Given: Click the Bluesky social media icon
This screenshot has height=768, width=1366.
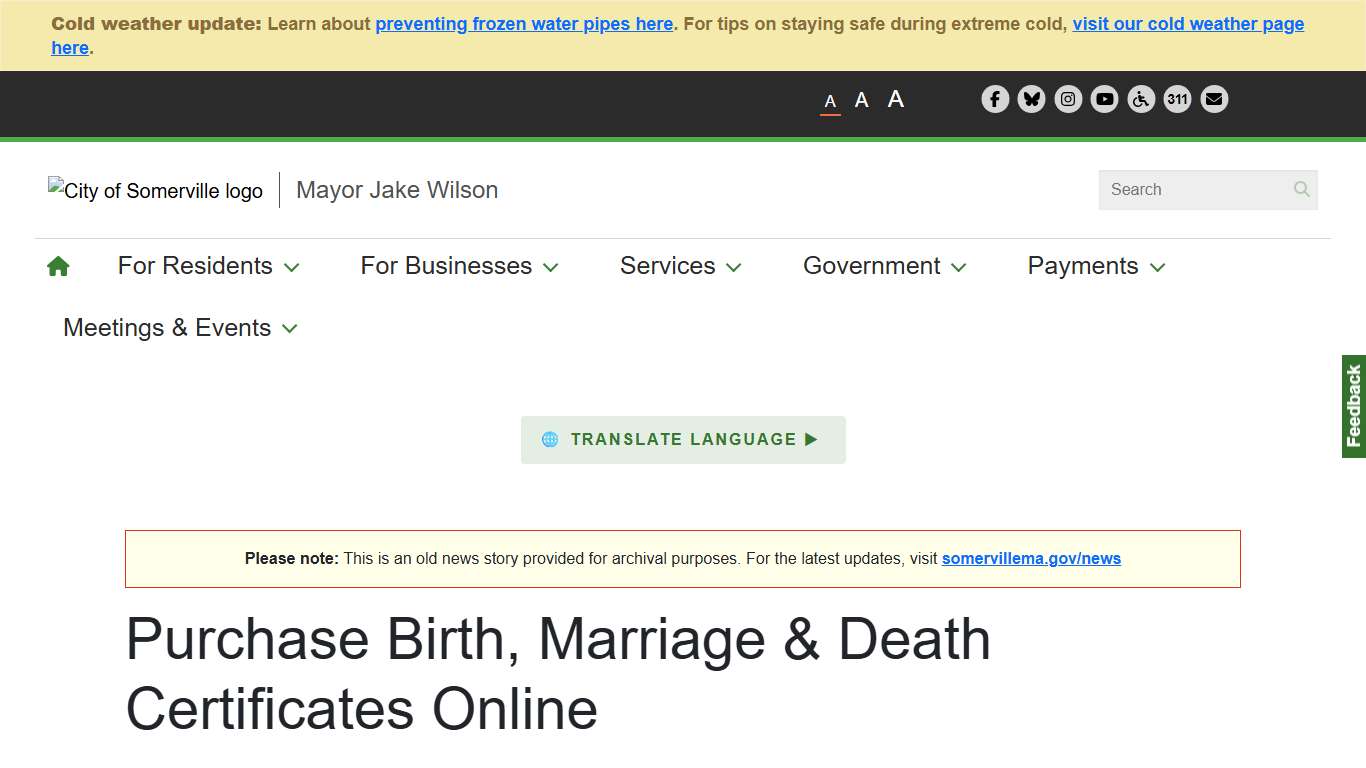Looking at the screenshot, I should pos(1031,99).
